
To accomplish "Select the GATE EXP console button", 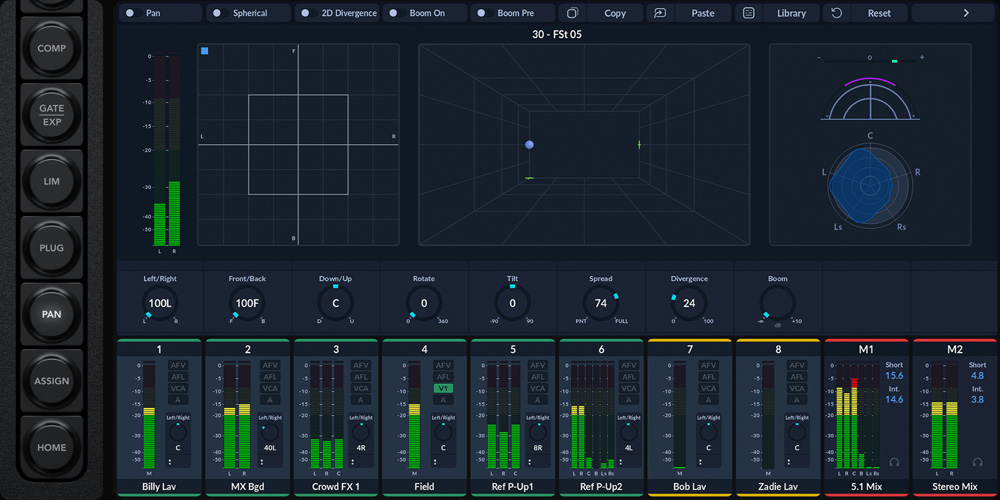I will coord(52,115).
